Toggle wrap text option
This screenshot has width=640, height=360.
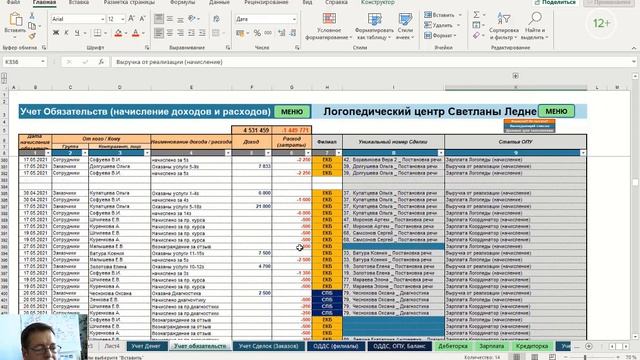pyautogui.click(x=216, y=19)
